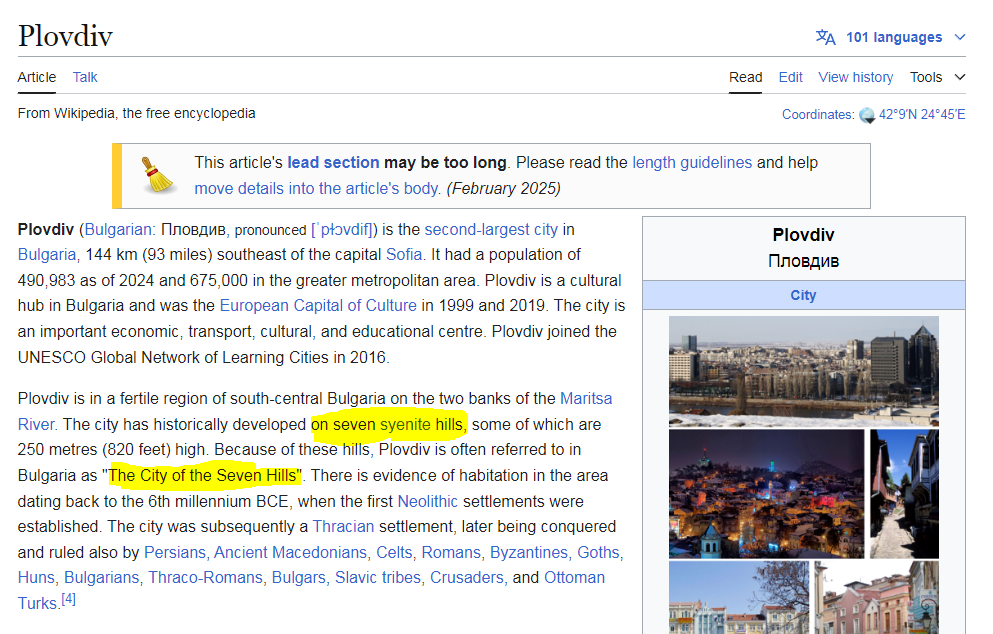Open the Sofia link
Image resolution: width=993 pixels, height=634 pixels.
pos(404,255)
